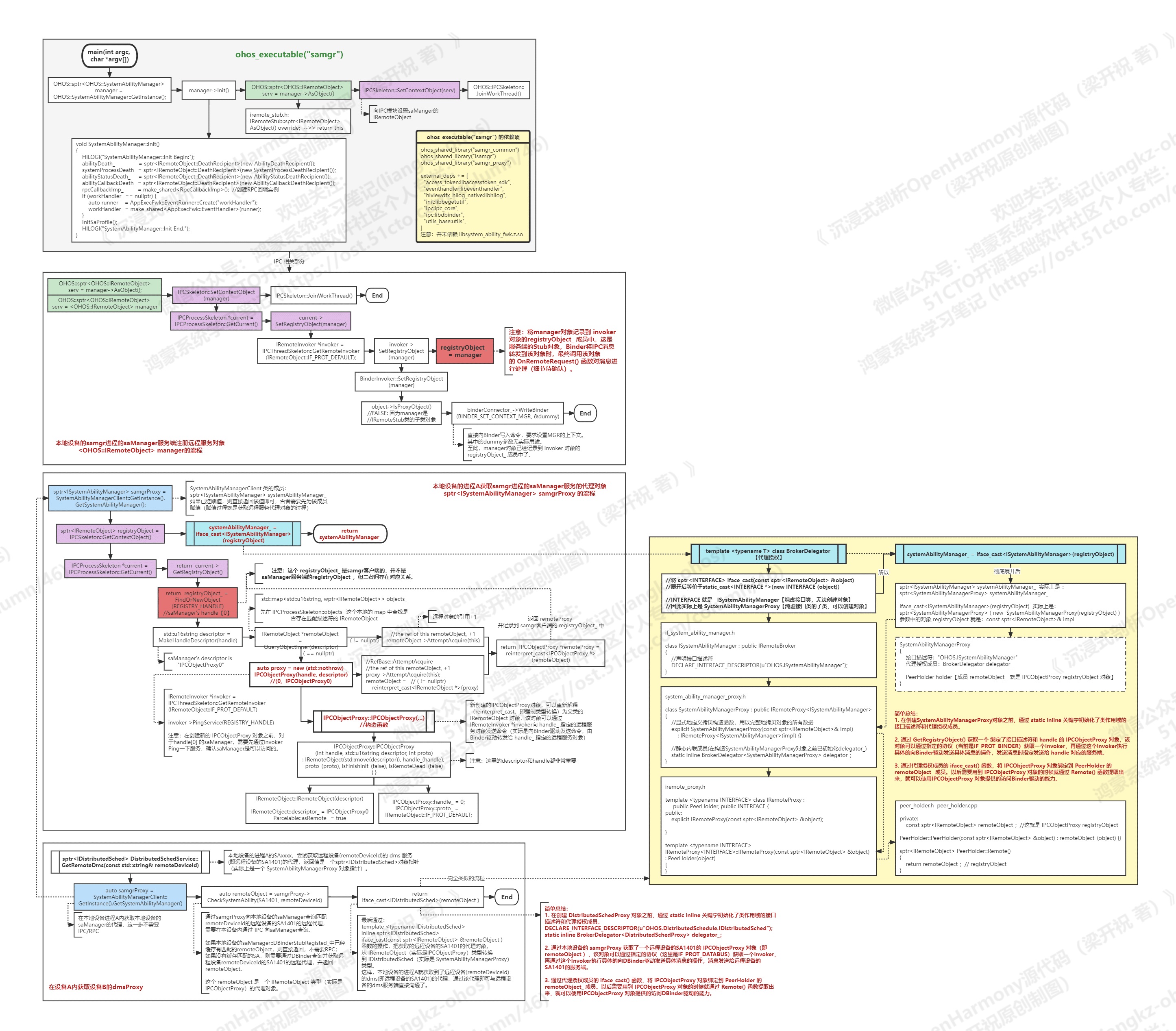Screen dimensions: 1176x1031
Task: Click the IPCSkeleton::SetContextObject(serv) purple node
Action: (409, 90)
